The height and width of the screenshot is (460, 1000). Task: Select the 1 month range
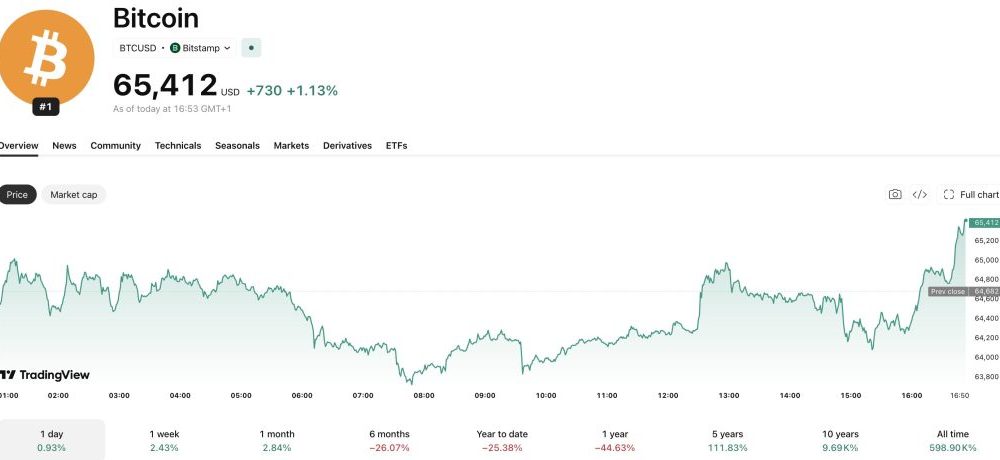(277, 440)
